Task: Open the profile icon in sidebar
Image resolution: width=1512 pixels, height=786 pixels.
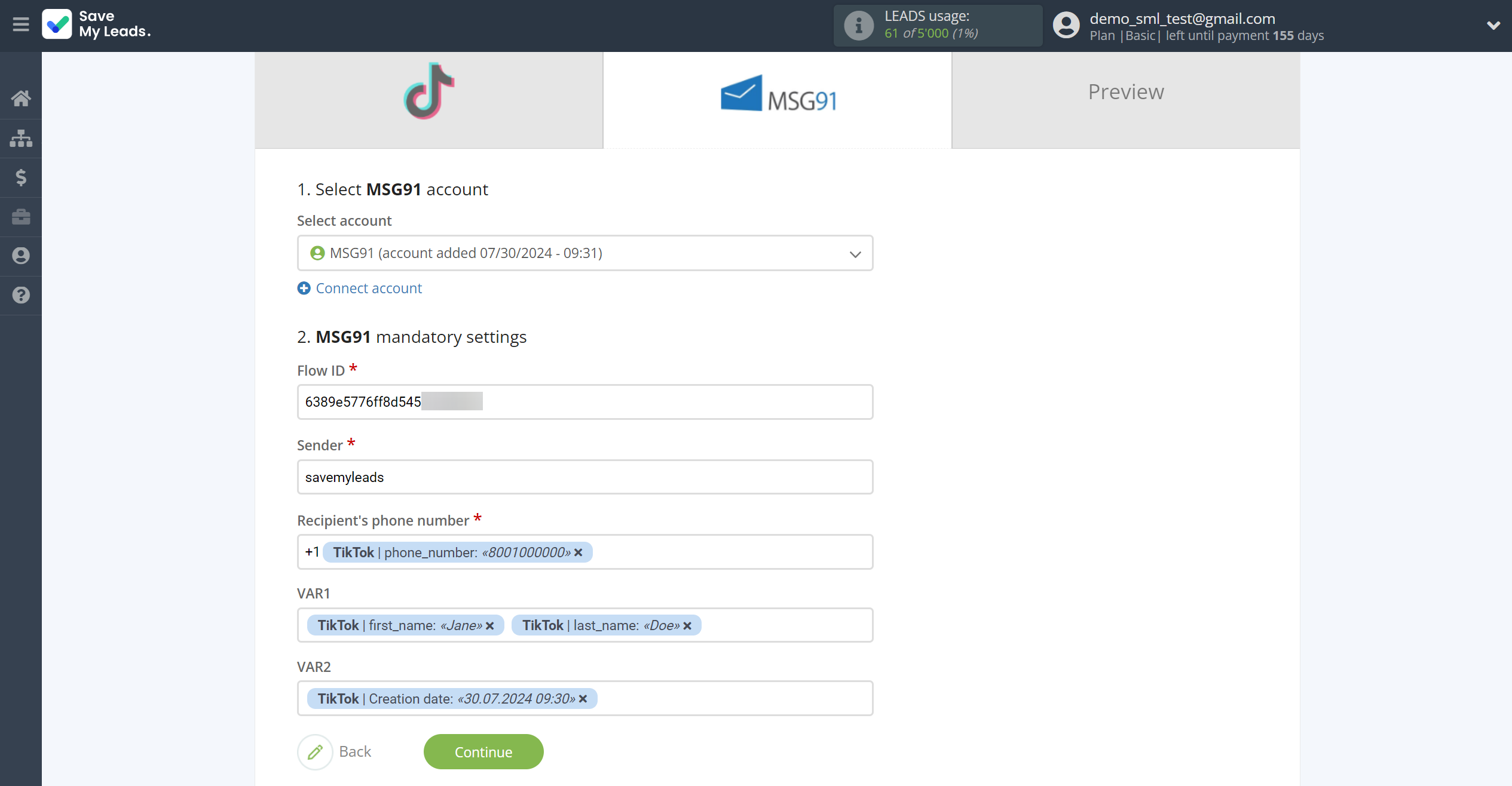Action: point(21,256)
